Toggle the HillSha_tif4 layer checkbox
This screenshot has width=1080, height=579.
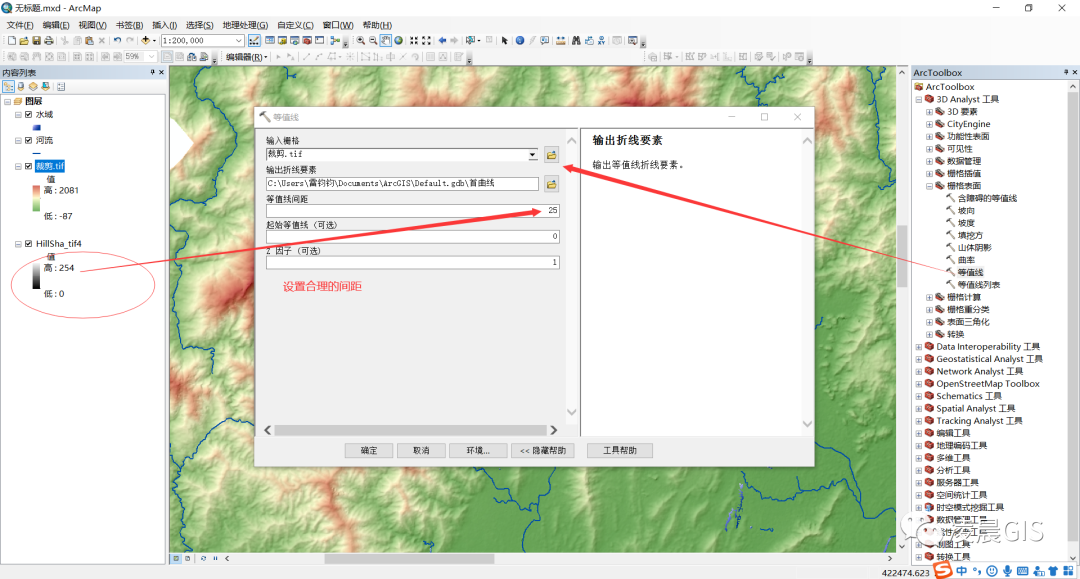tap(28, 244)
